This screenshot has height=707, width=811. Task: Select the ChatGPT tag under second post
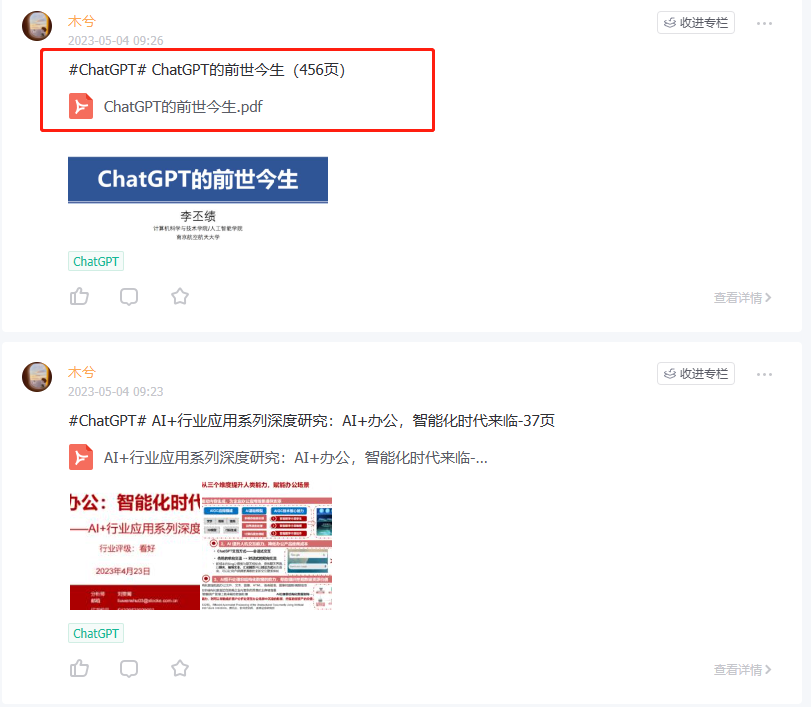96,633
